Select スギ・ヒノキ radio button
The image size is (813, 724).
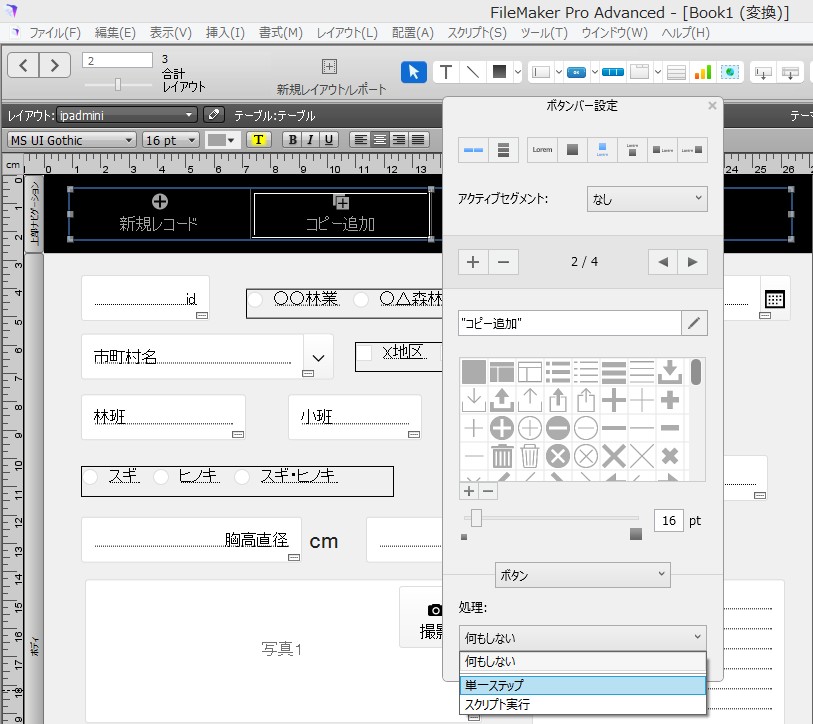point(242,477)
